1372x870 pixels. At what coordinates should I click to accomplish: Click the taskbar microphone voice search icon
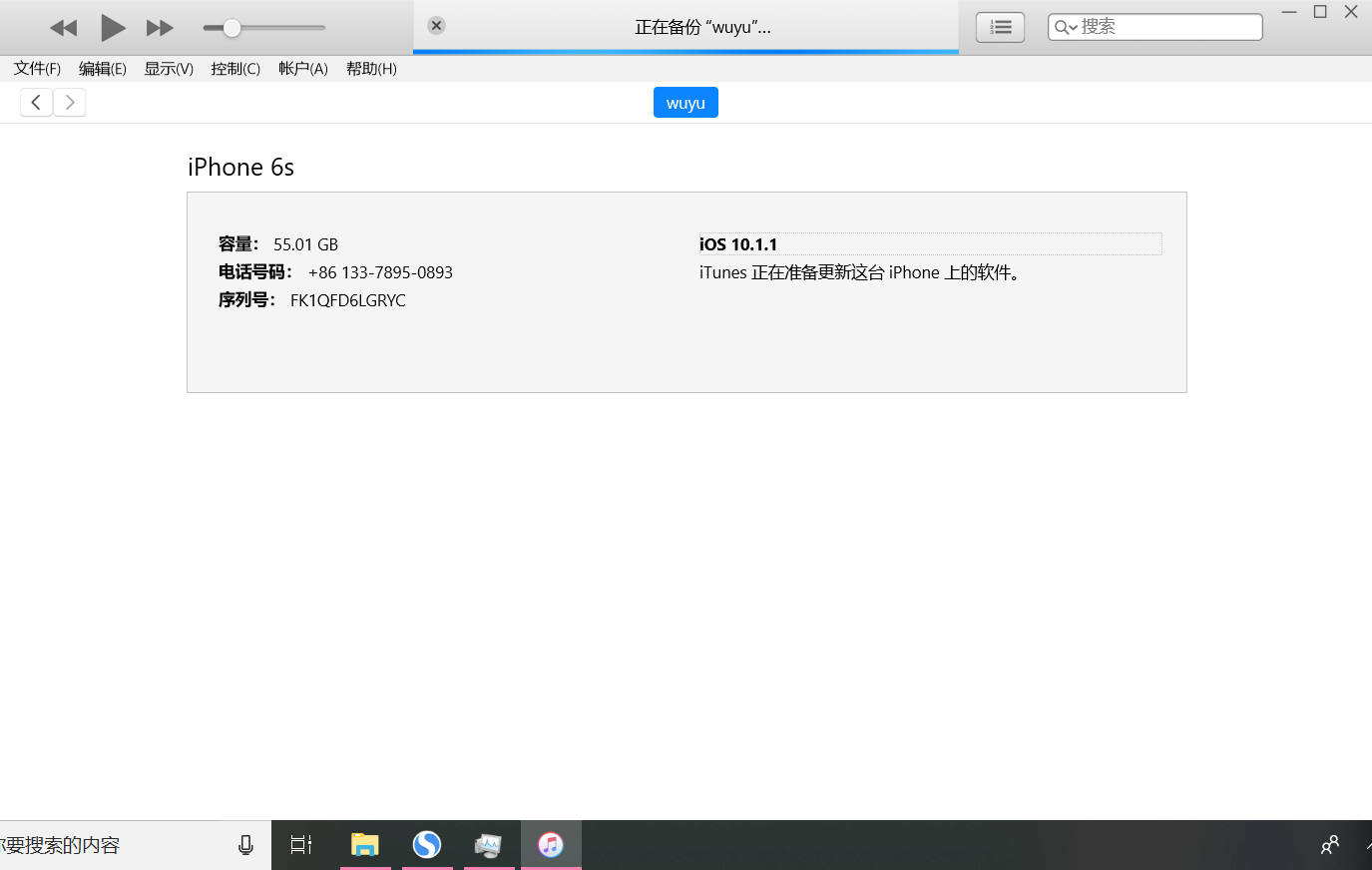pyautogui.click(x=245, y=845)
